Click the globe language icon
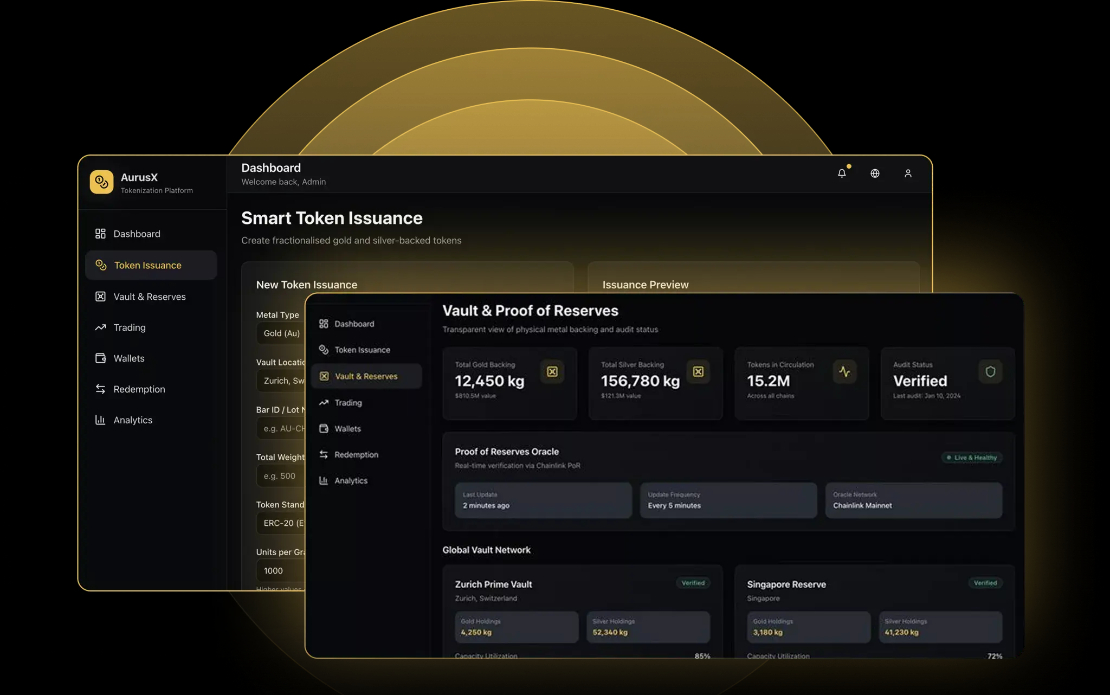This screenshot has height=695, width=1110. [875, 173]
